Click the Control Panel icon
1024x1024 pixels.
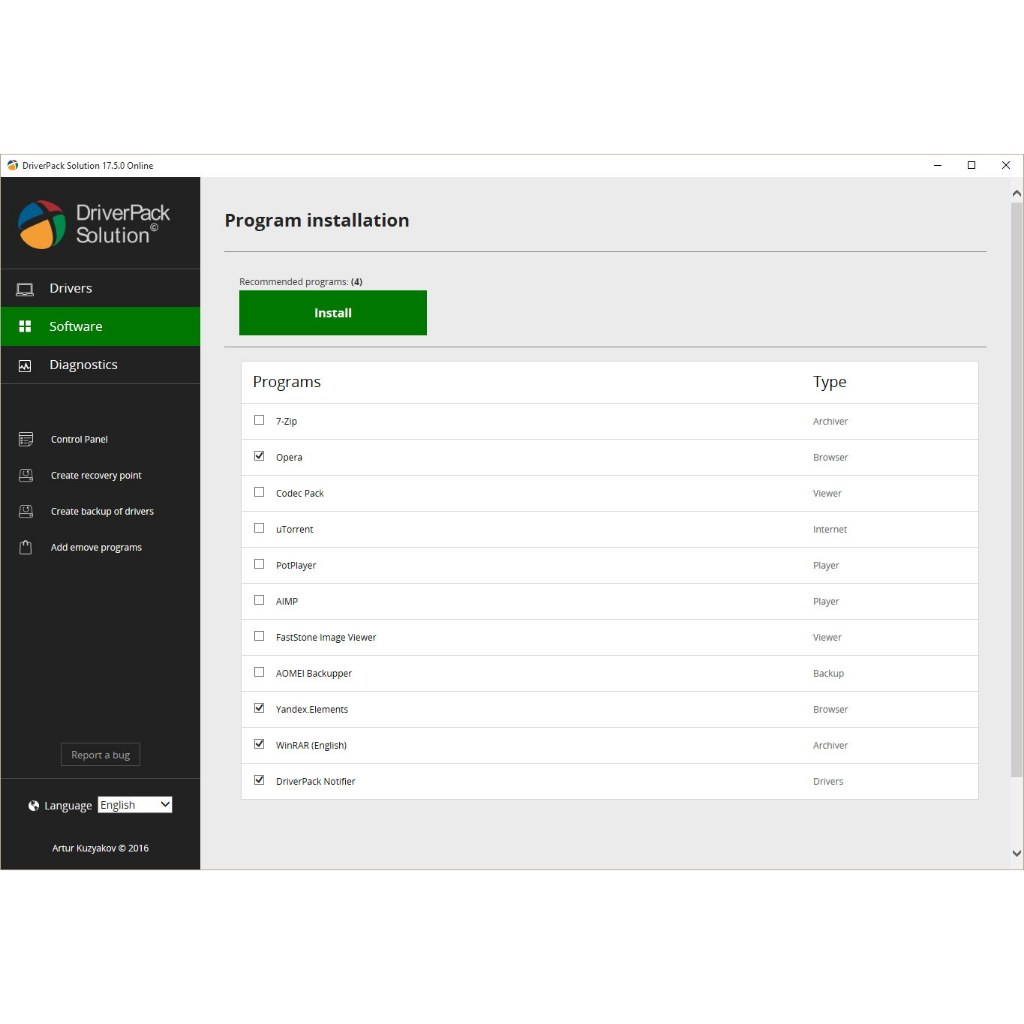(x=26, y=440)
